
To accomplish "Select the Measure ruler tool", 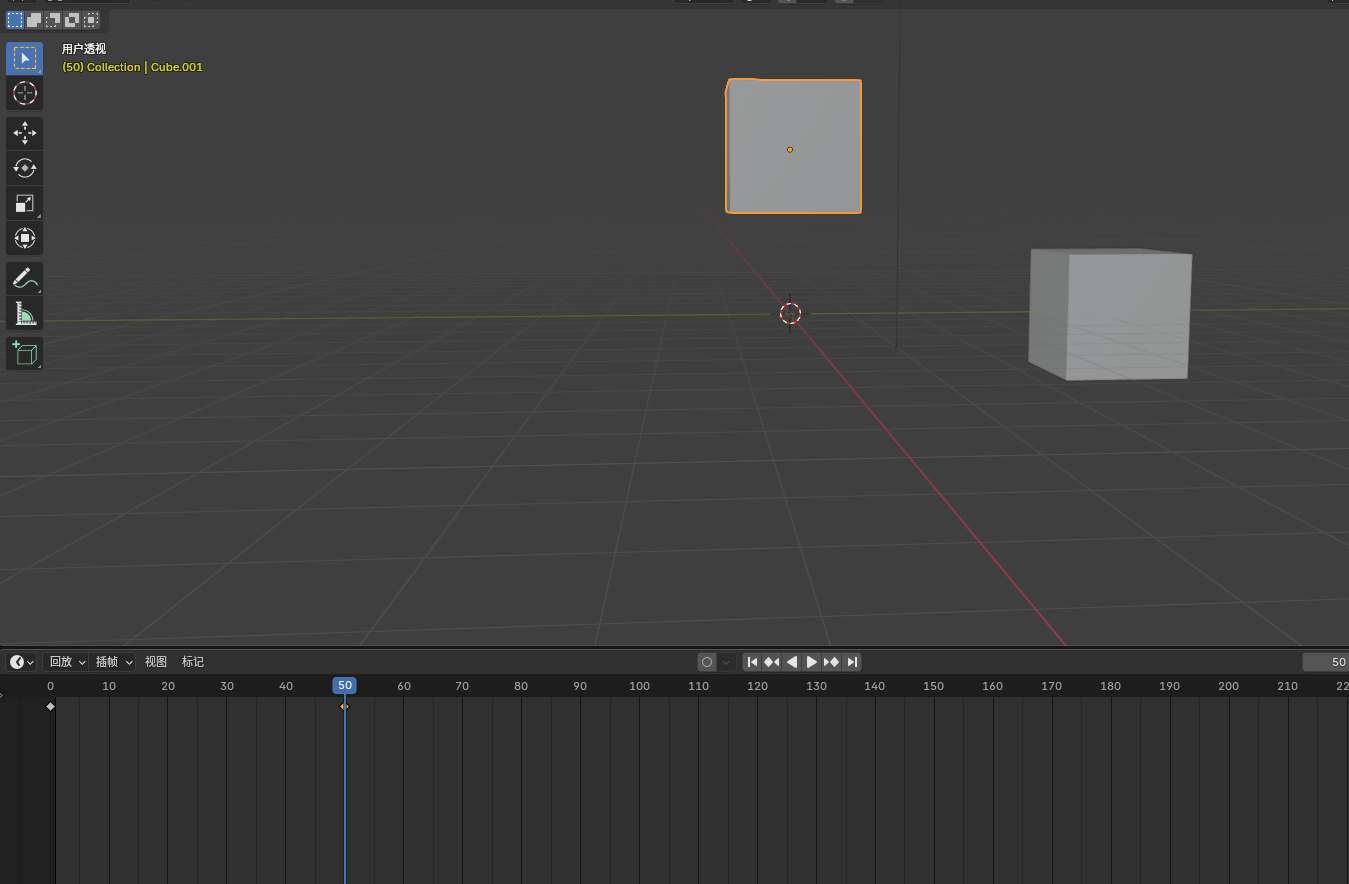I will tap(25, 314).
